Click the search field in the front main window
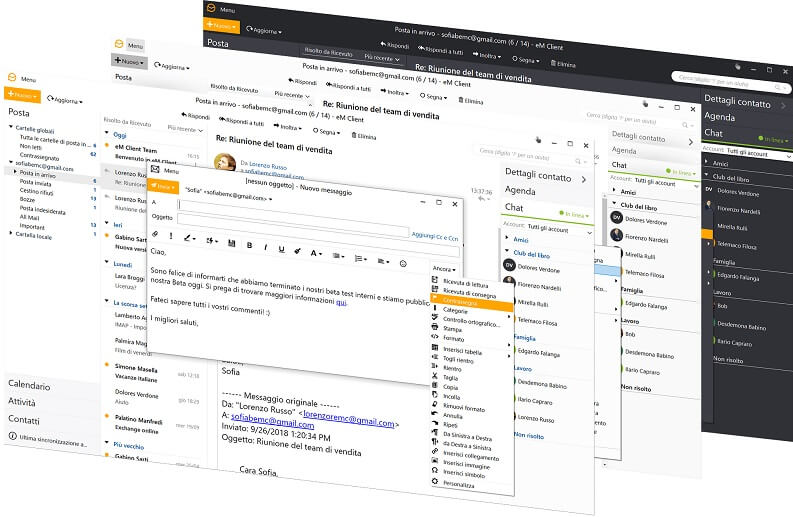The image size is (793, 517). pos(530,154)
